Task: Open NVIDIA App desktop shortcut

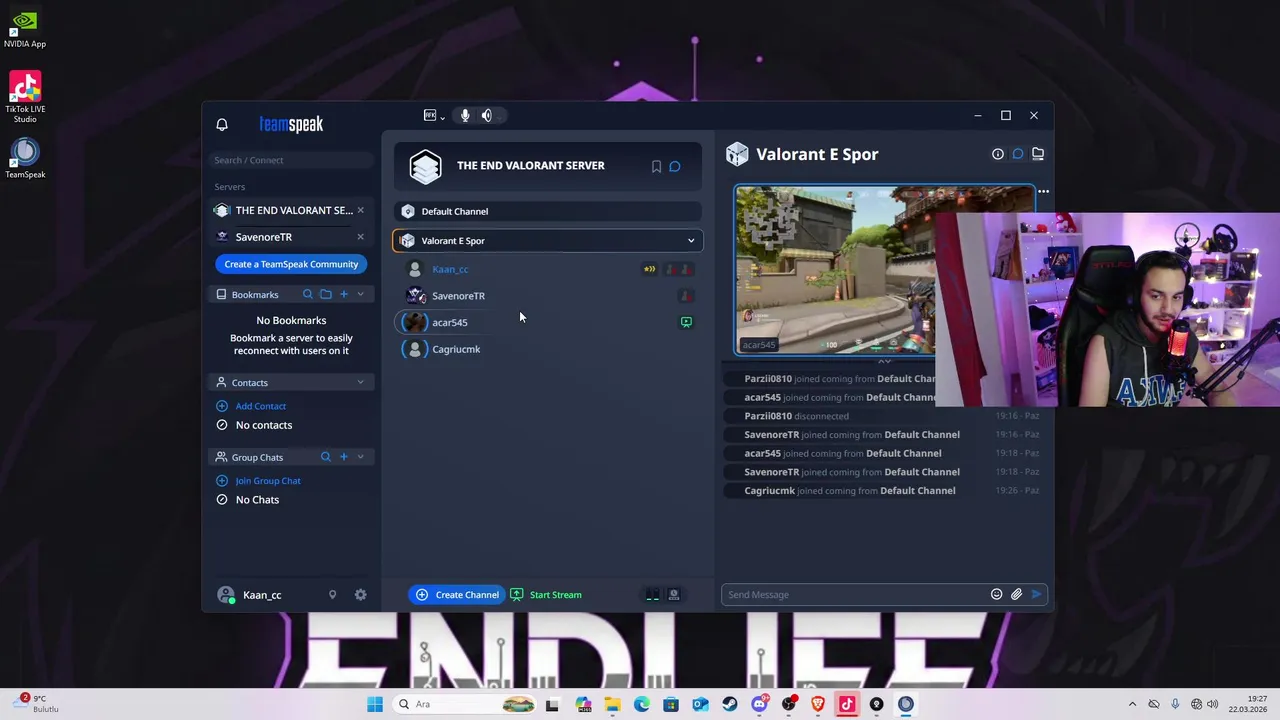Action: point(25,30)
